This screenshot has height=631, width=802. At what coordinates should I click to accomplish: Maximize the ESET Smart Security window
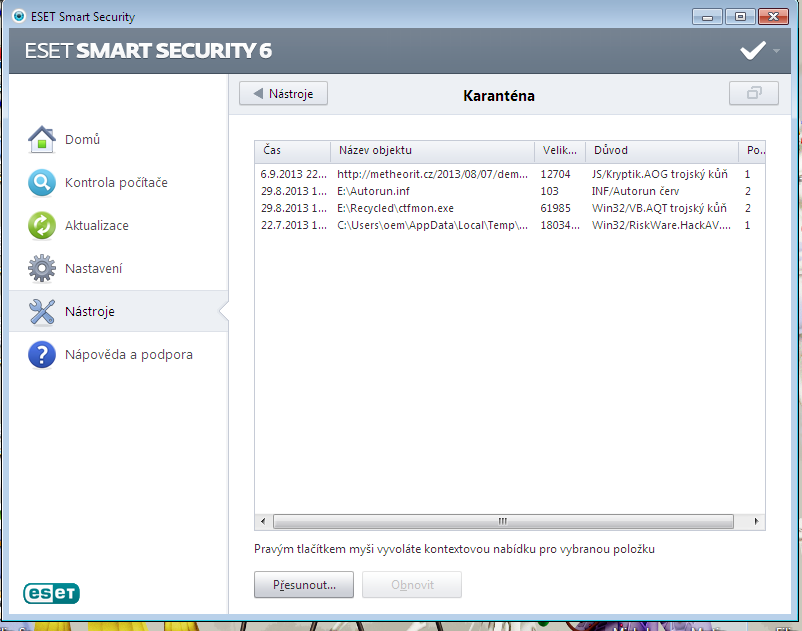tap(740, 17)
